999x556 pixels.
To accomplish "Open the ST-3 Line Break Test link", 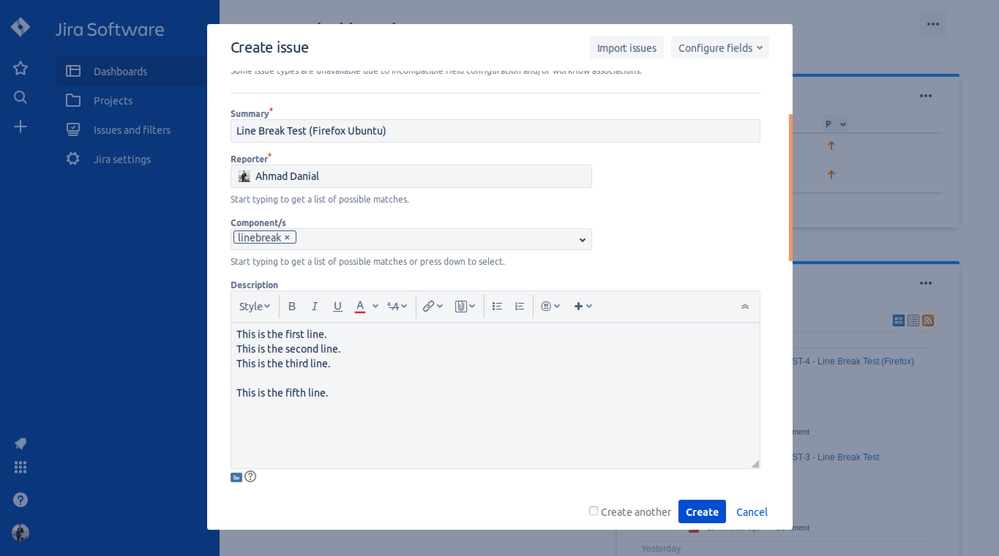I will (x=836, y=457).
